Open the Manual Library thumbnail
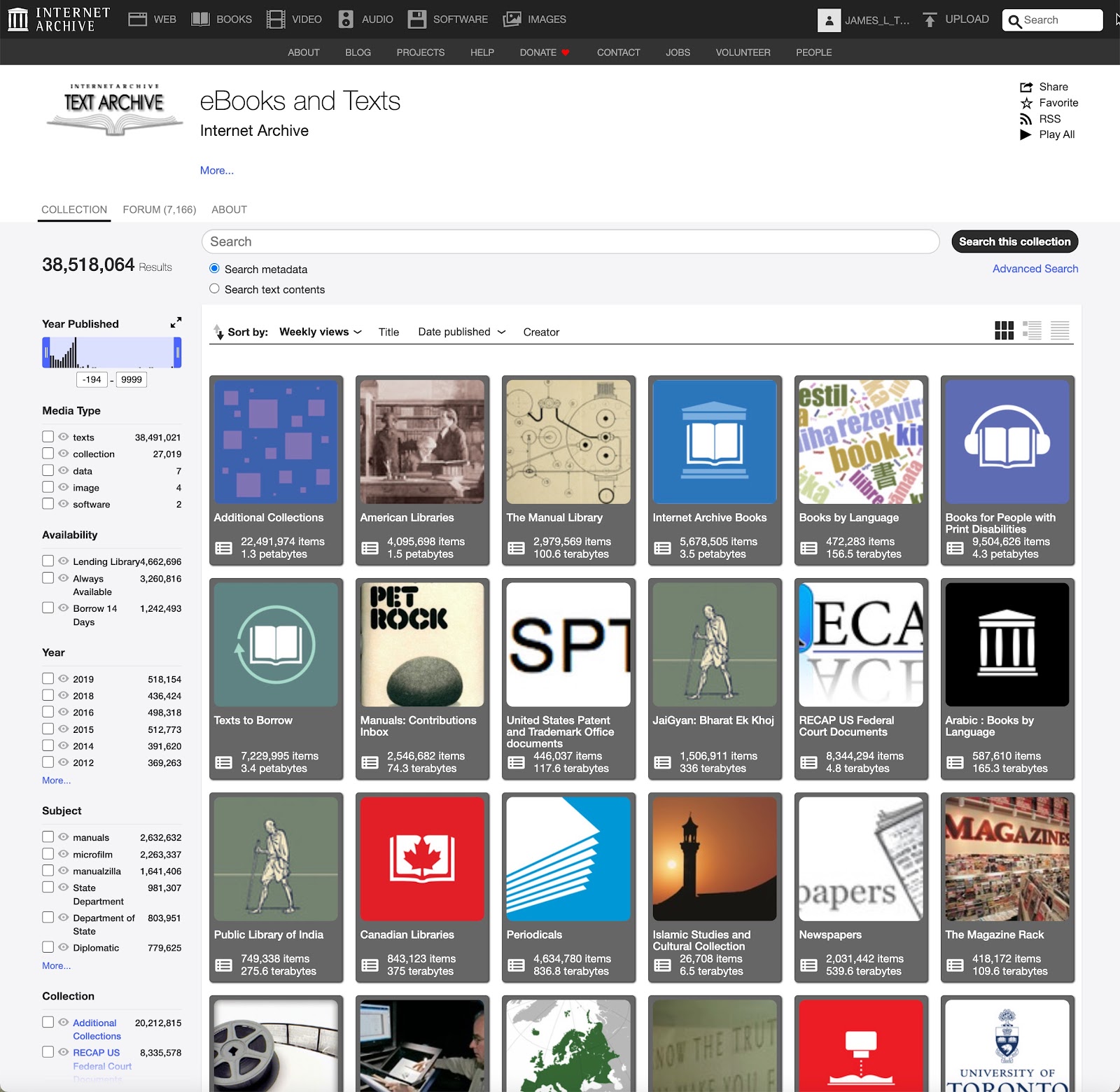The height and width of the screenshot is (1092, 1120). pyautogui.click(x=568, y=442)
